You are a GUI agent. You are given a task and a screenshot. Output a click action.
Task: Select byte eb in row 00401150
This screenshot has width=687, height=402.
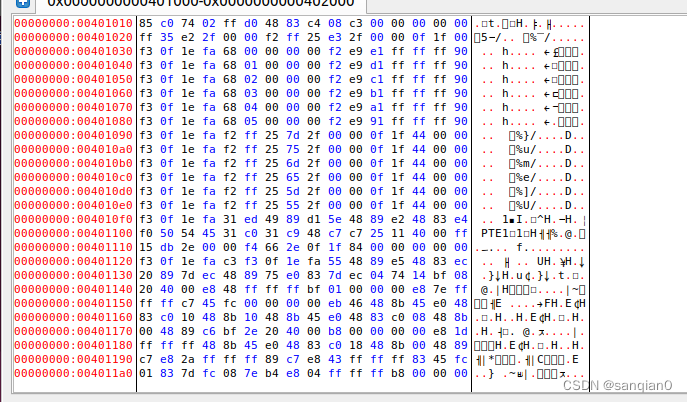click(335, 303)
